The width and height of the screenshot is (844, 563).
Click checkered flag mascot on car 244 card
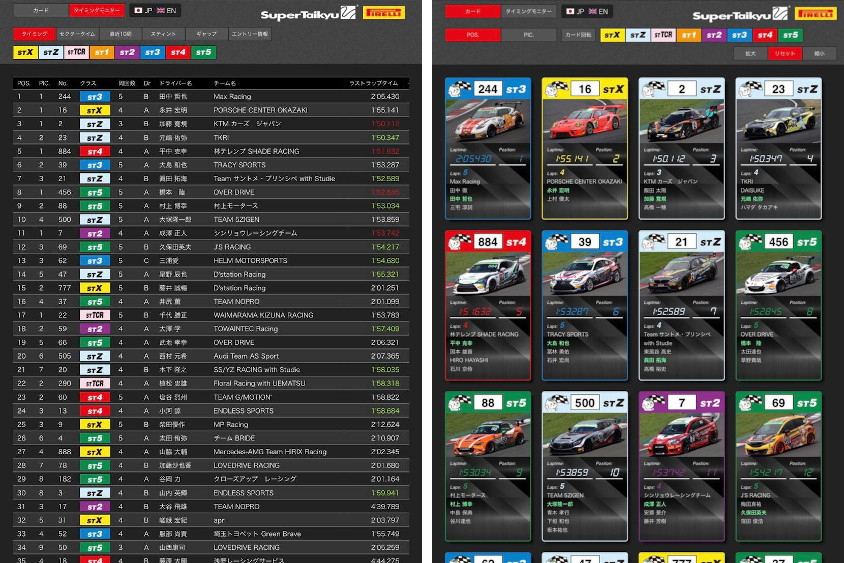pyautogui.click(x=461, y=89)
